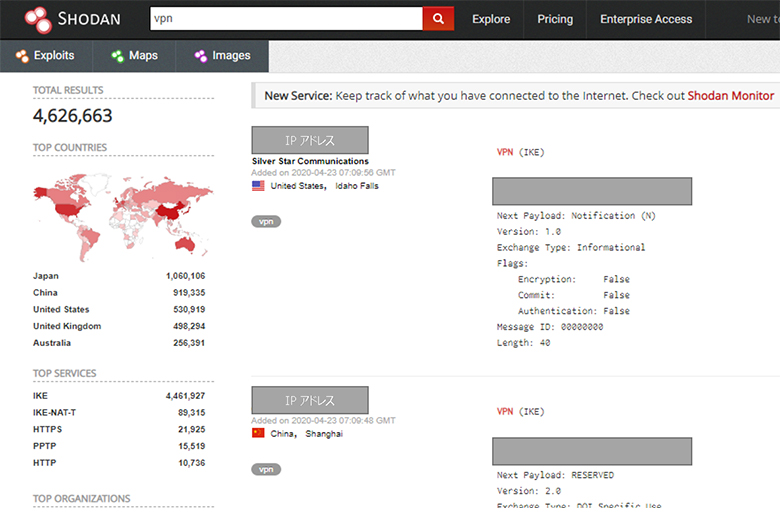
Task: Click the IKE count 4,461,927
Action: (185, 396)
